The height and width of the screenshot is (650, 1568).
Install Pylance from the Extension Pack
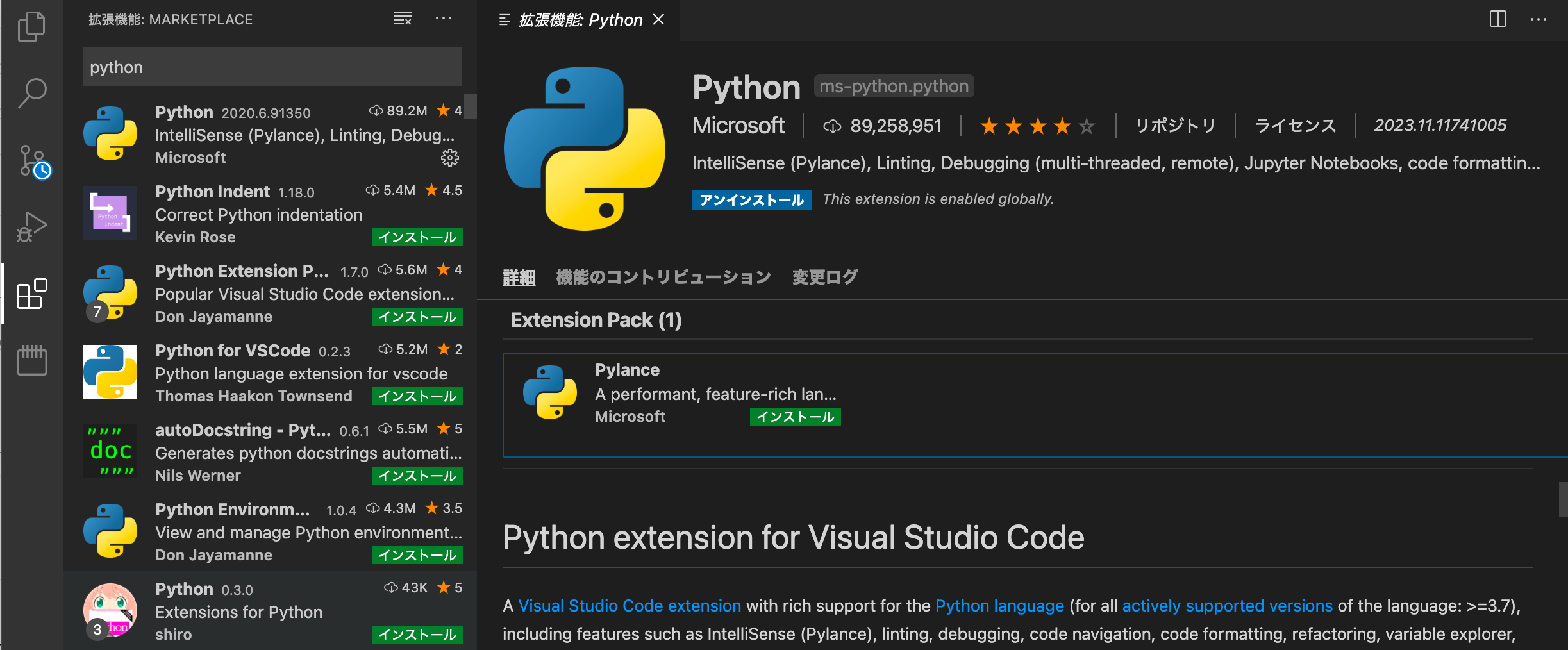tap(796, 417)
